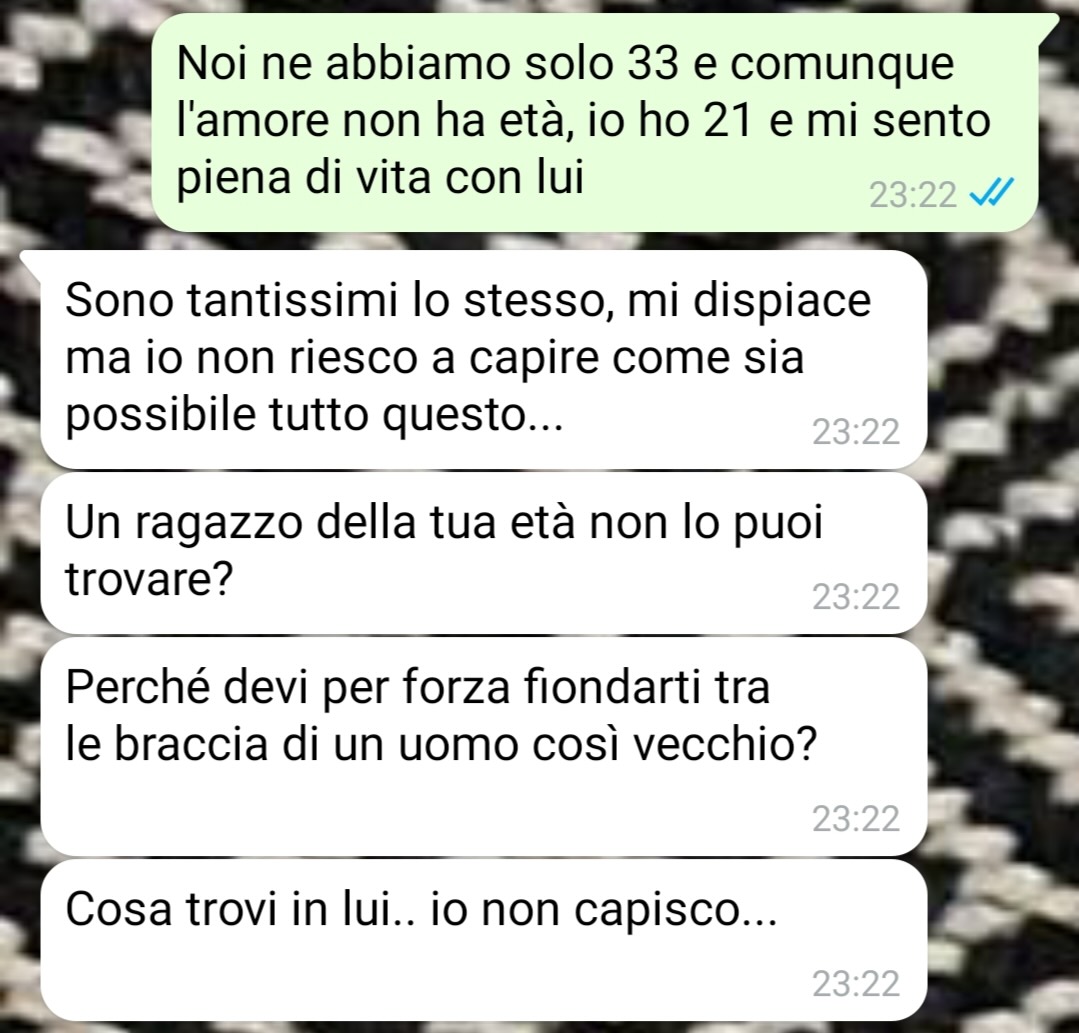This screenshot has width=1079, height=1033.
Task: Select the message 'Un ragazzo della tua età'
Action: [x=484, y=553]
